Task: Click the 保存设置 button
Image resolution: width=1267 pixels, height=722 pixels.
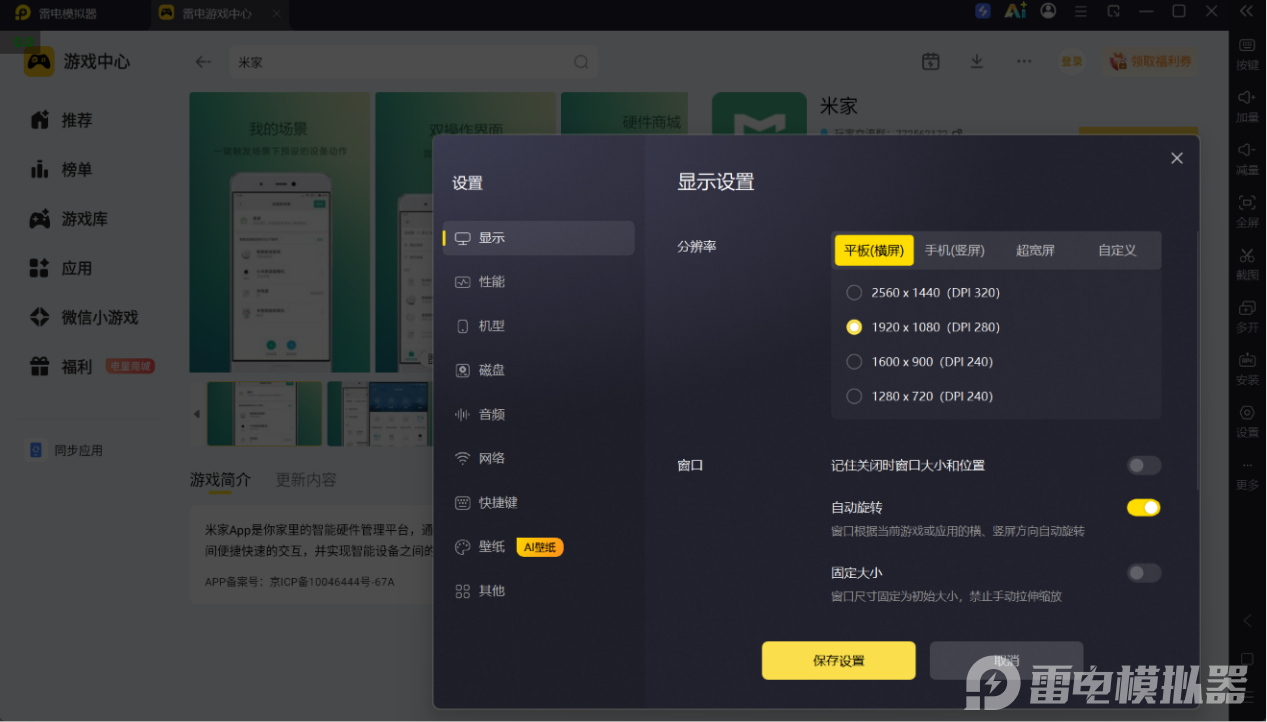Action: [x=838, y=660]
